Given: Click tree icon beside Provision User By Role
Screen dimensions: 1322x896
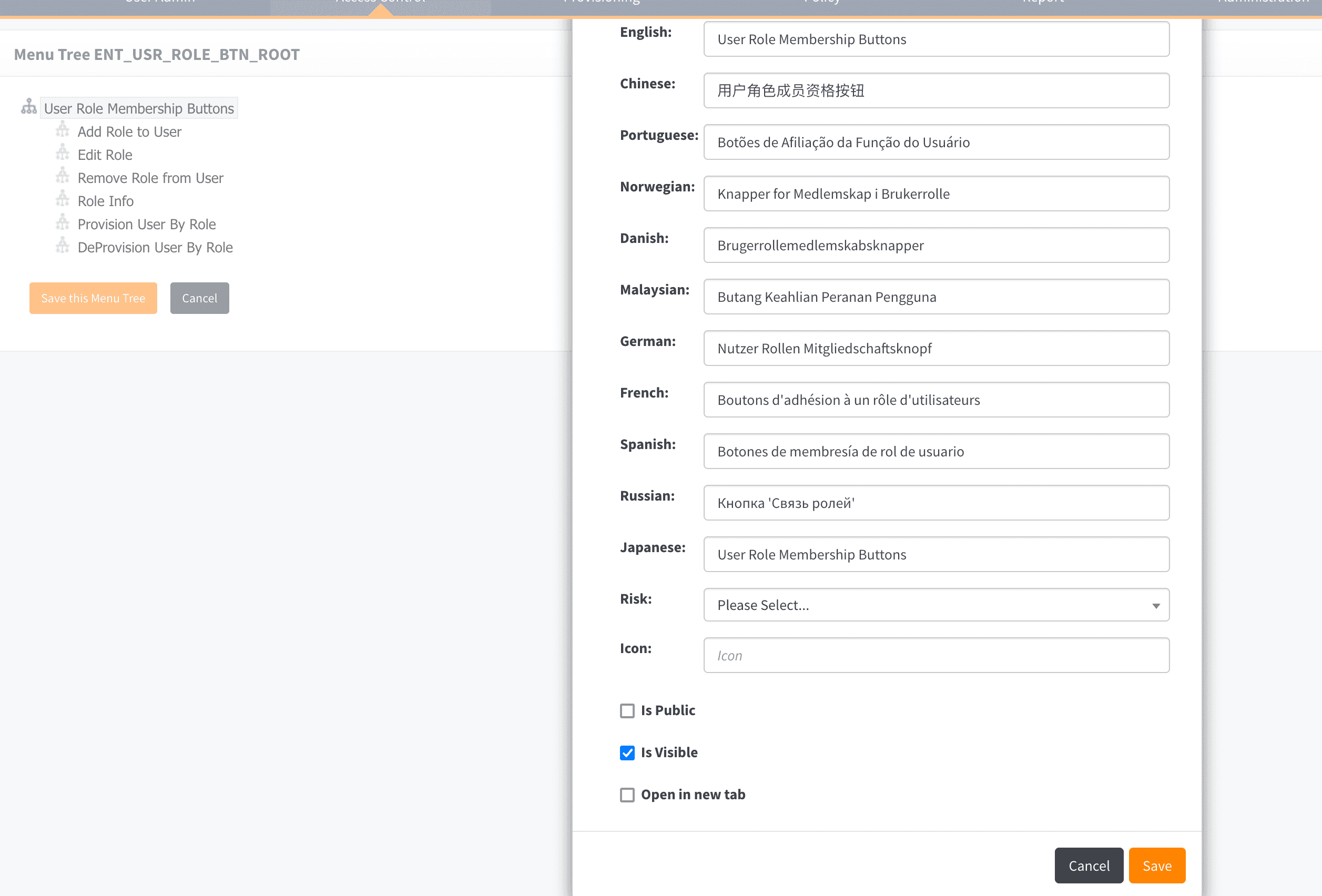Looking at the screenshot, I should [x=63, y=223].
